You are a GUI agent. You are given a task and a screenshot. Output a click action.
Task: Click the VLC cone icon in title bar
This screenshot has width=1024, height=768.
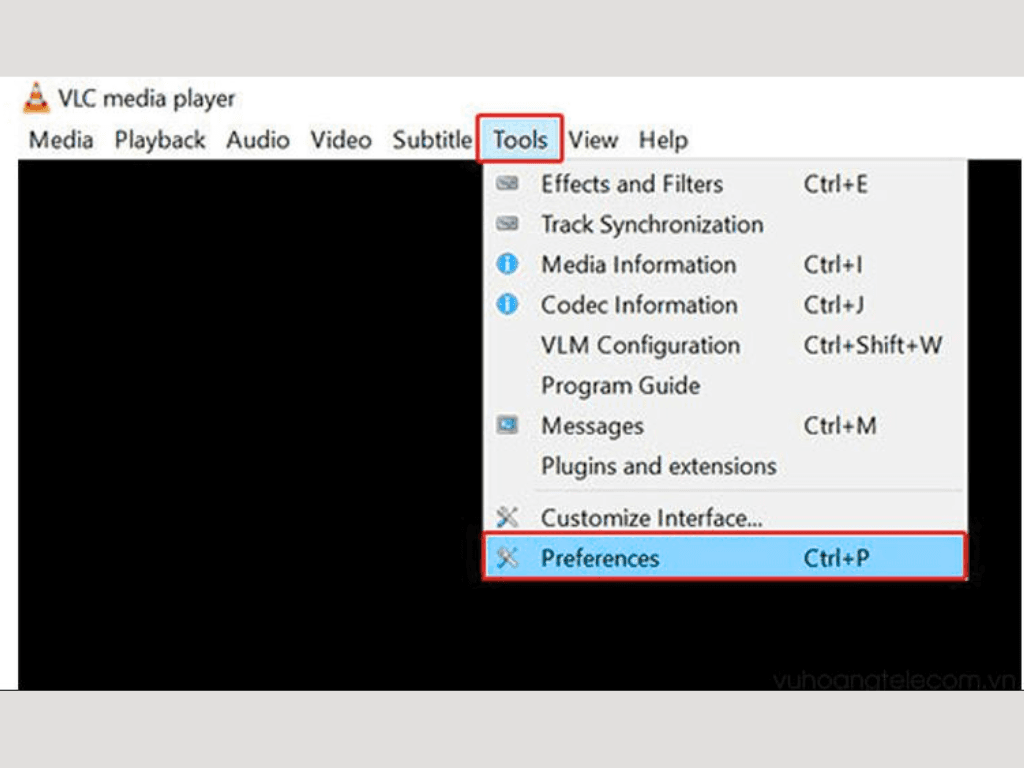36,98
